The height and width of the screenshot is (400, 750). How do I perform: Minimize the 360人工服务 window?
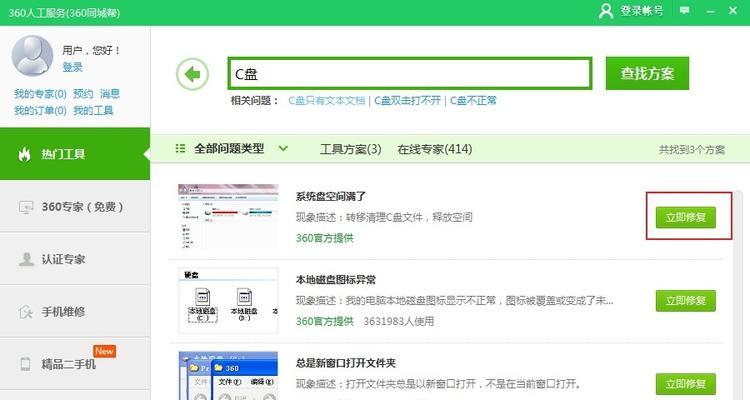pyautogui.click(x=710, y=11)
